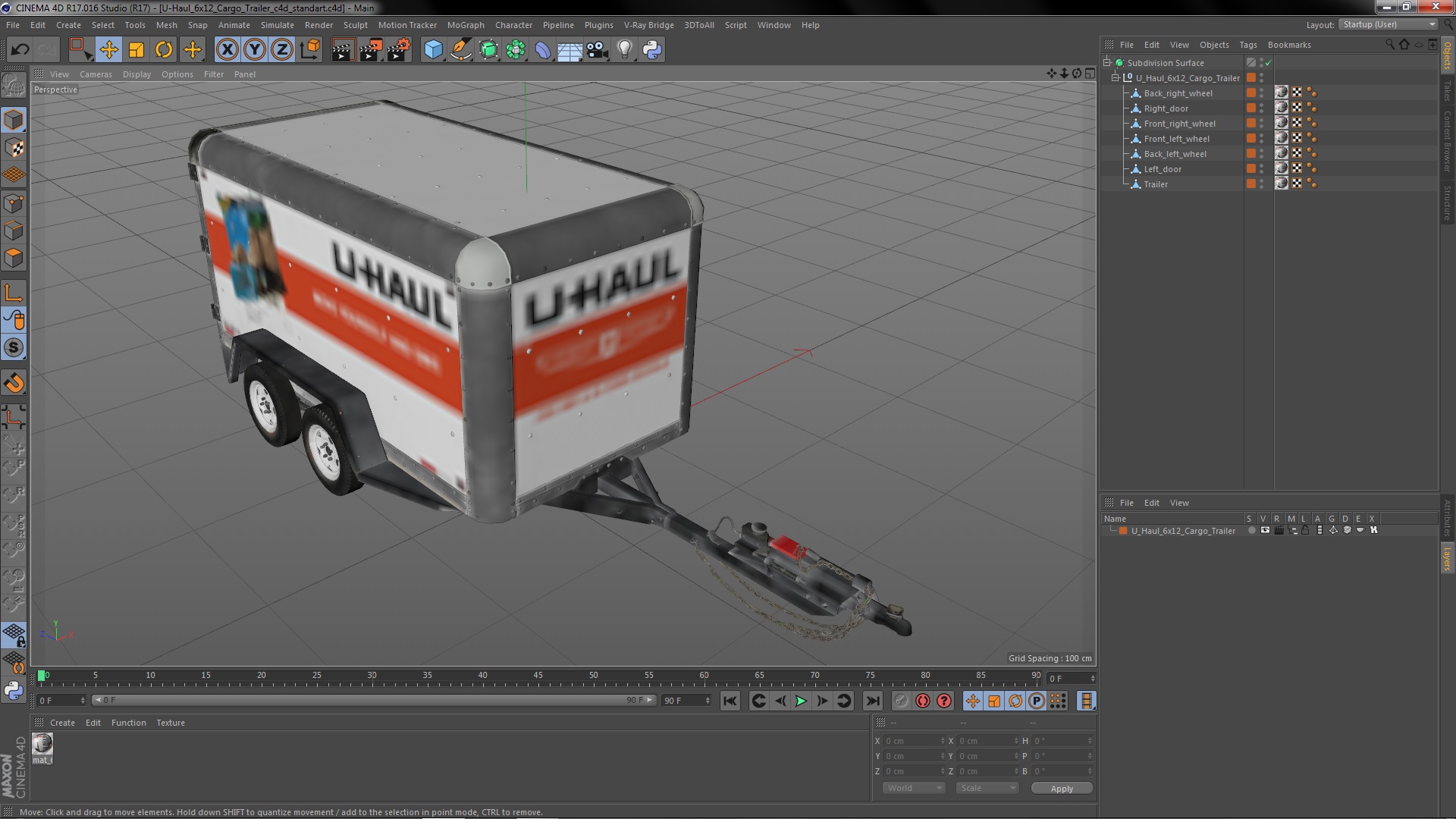Click the Apply button
1456x819 pixels.
(x=1061, y=788)
